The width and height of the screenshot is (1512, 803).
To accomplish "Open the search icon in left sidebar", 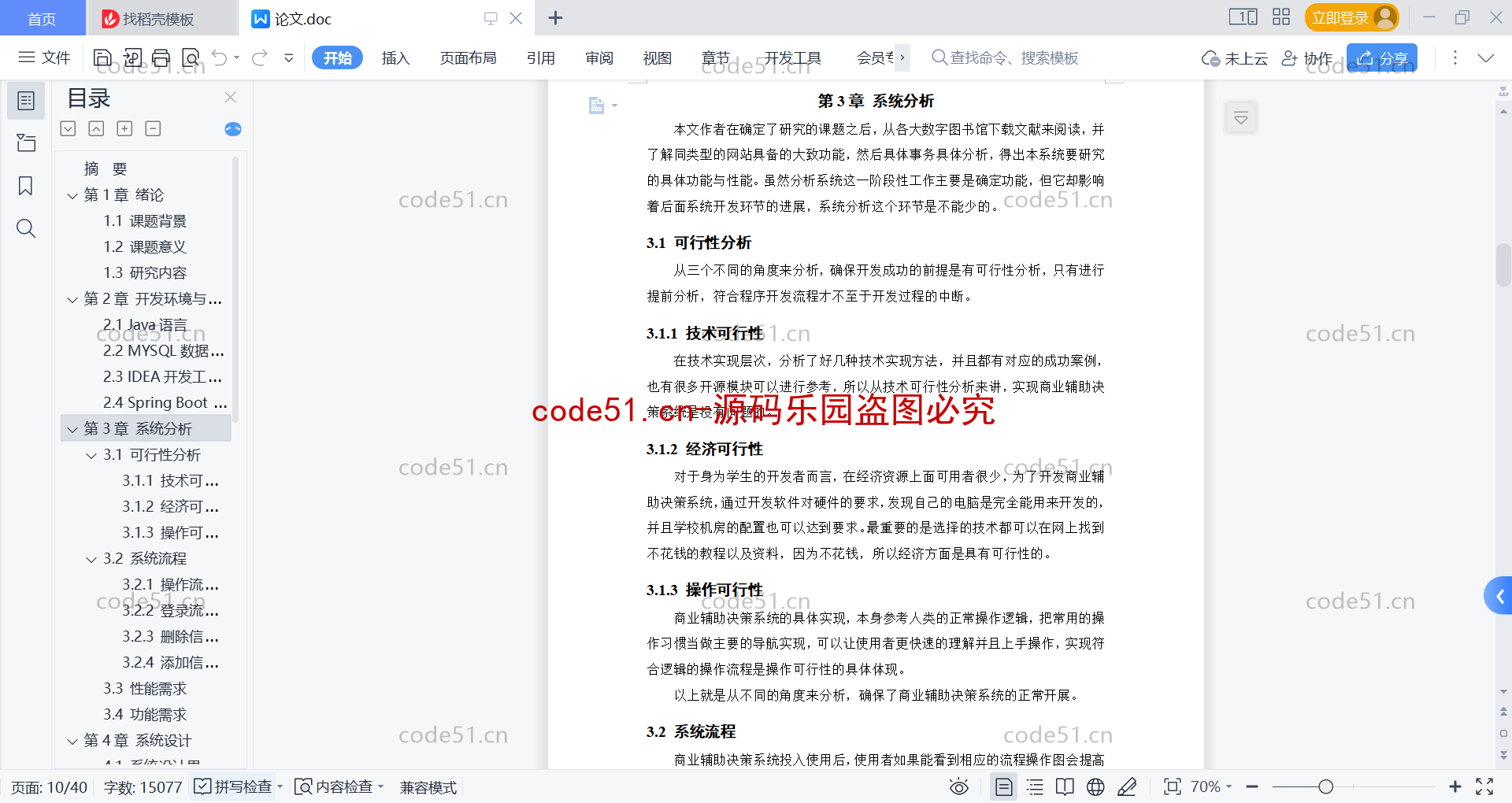I will coord(26,228).
